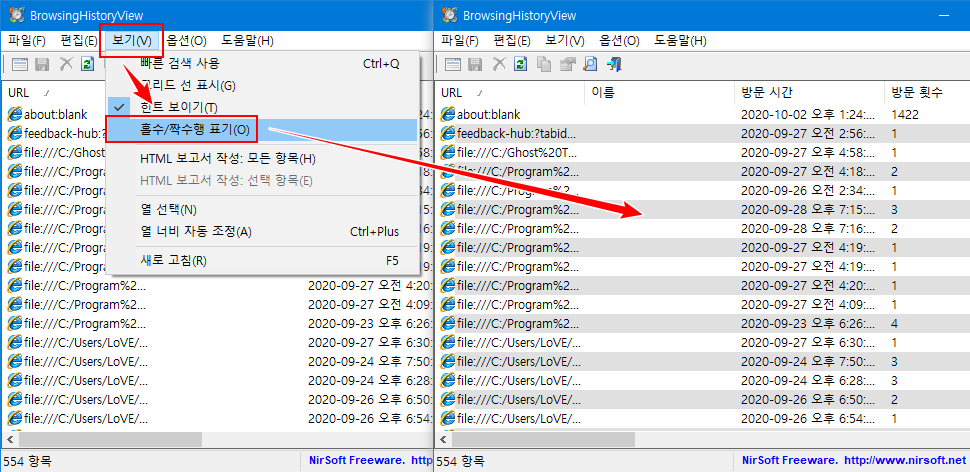970x472 pixels.
Task: Sort by URL column header in right window
Action: [510, 93]
